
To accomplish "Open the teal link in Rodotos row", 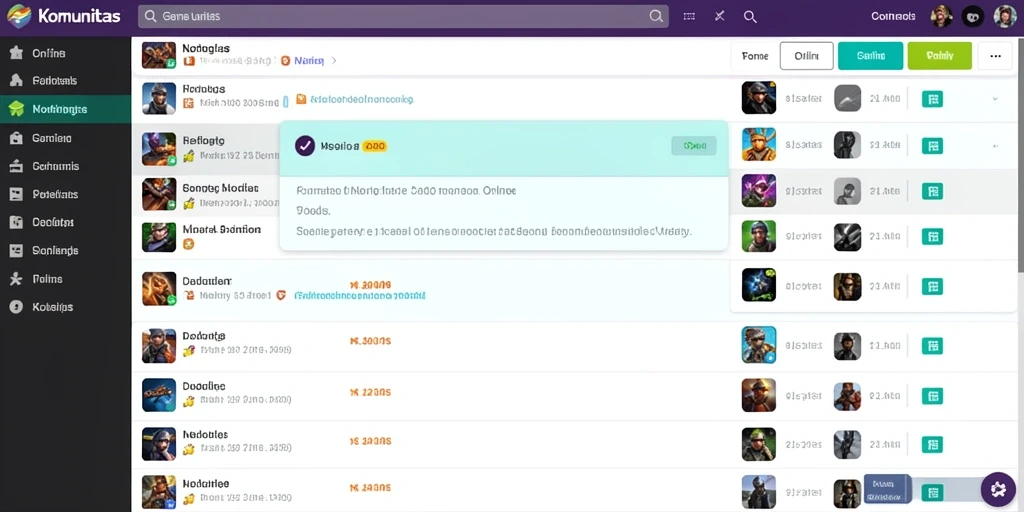I will (362, 100).
